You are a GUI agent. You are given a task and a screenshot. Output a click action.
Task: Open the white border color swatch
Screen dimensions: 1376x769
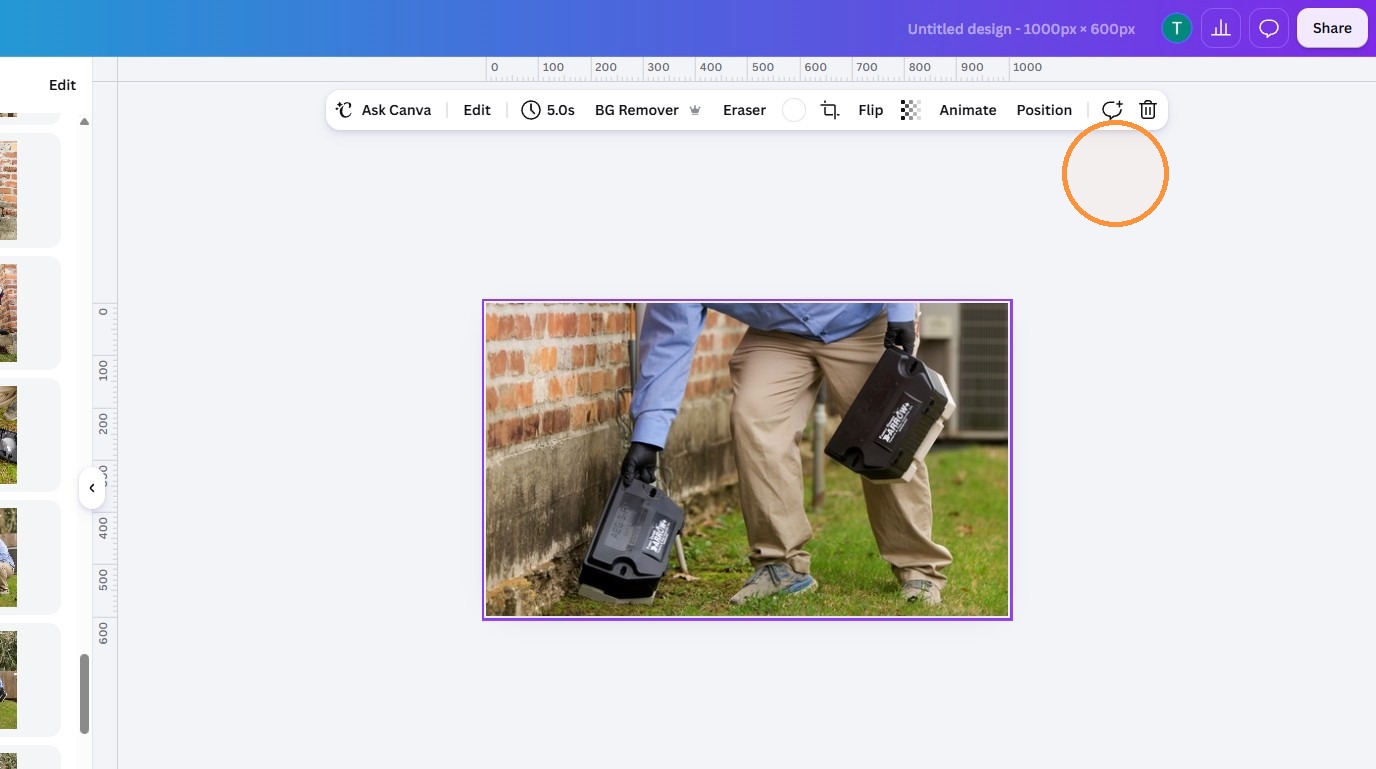pyautogui.click(x=794, y=110)
